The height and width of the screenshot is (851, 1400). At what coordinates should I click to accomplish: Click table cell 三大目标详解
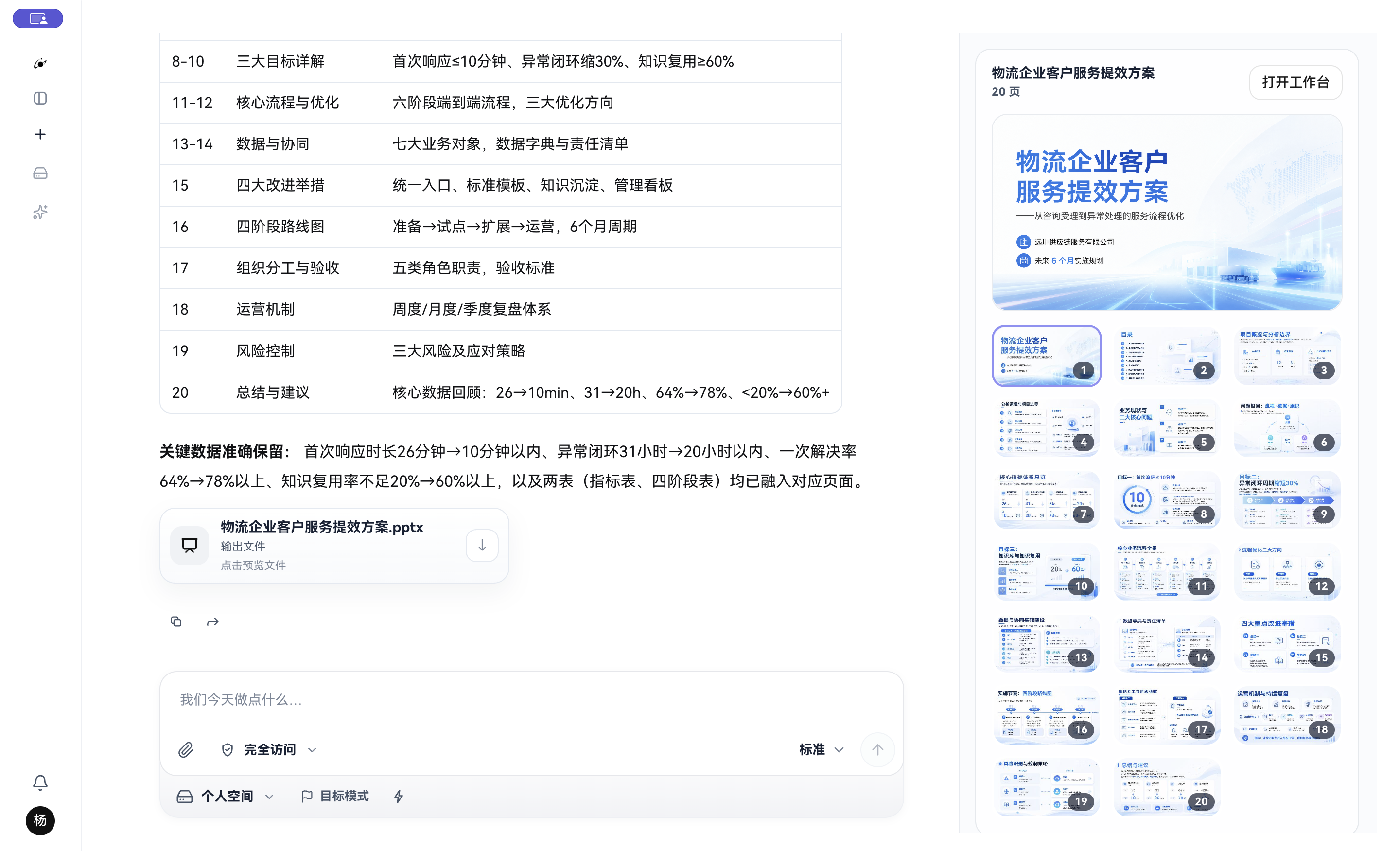click(280, 61)
